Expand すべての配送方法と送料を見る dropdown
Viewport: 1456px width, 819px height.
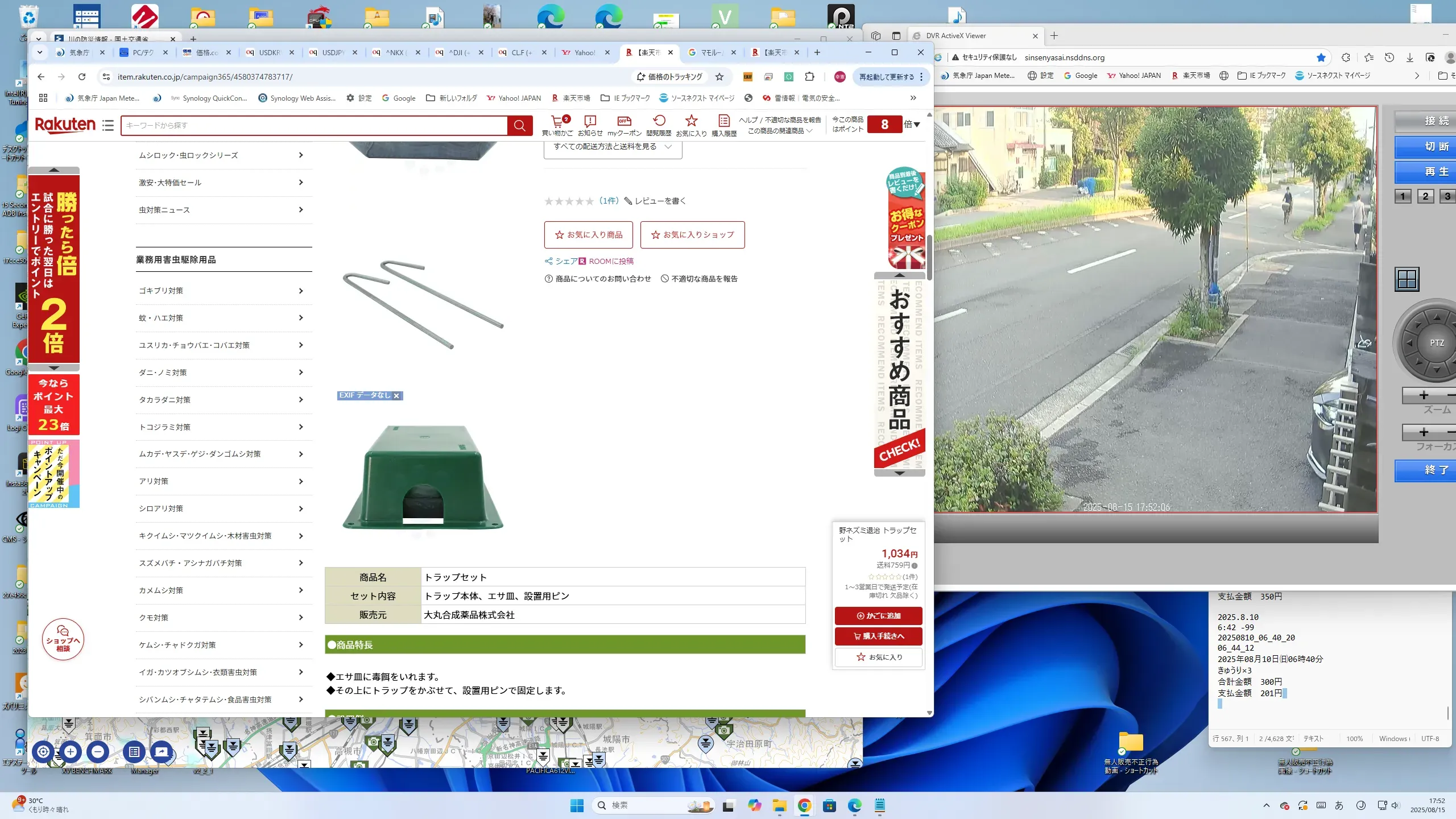coord(613,147)
